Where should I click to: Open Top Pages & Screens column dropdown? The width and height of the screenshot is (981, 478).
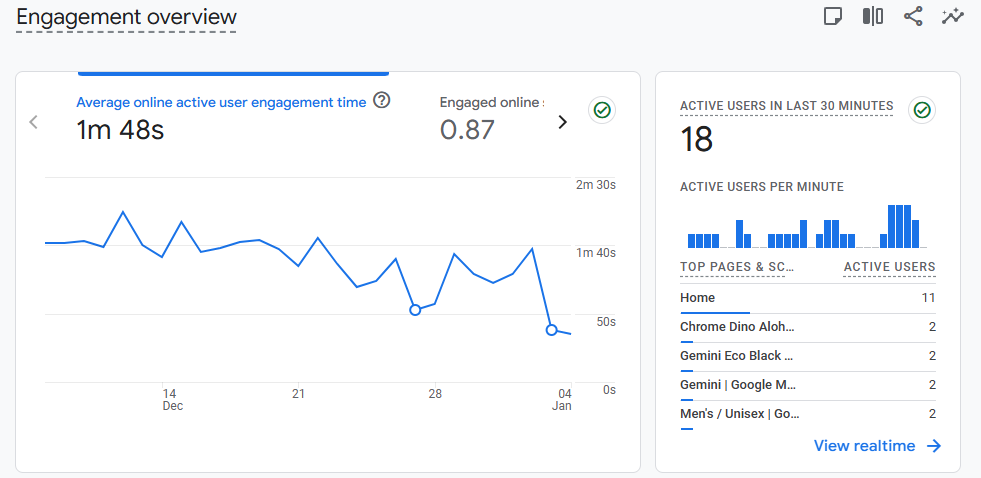pyautogui.click(x=737, y=267)
